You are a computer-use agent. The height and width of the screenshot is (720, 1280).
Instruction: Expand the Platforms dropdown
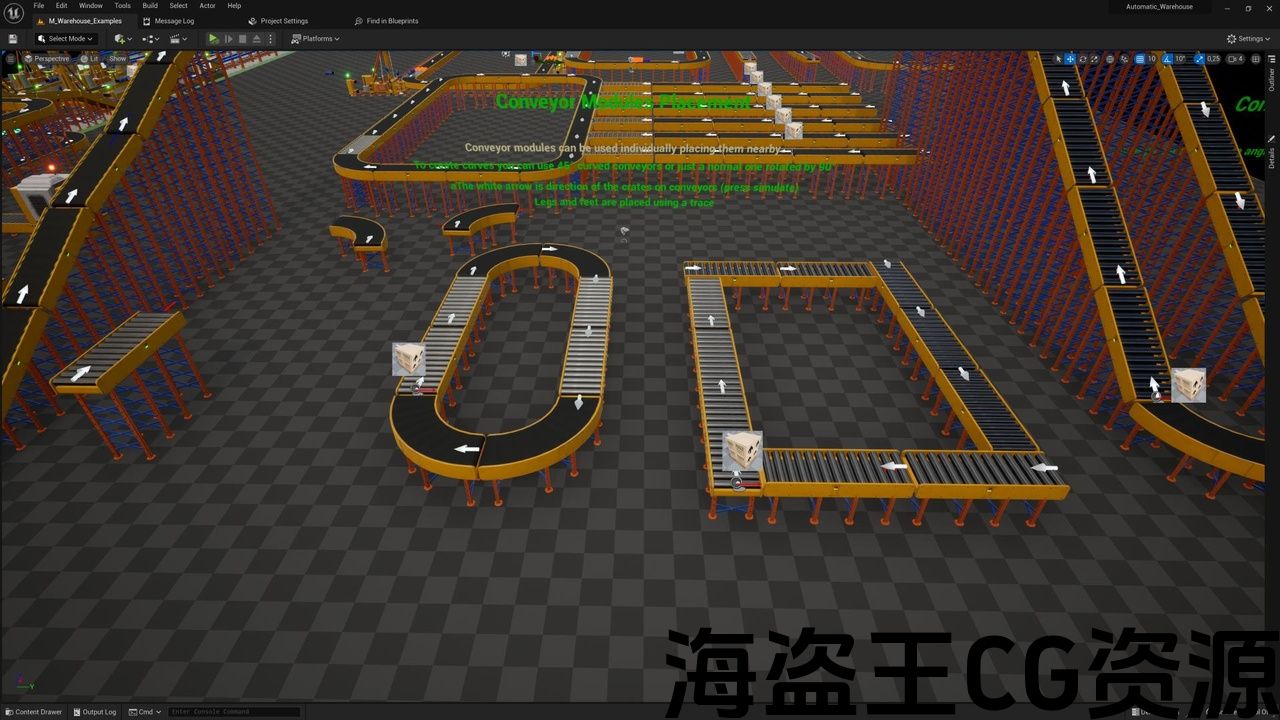click(x=315, y=39)
